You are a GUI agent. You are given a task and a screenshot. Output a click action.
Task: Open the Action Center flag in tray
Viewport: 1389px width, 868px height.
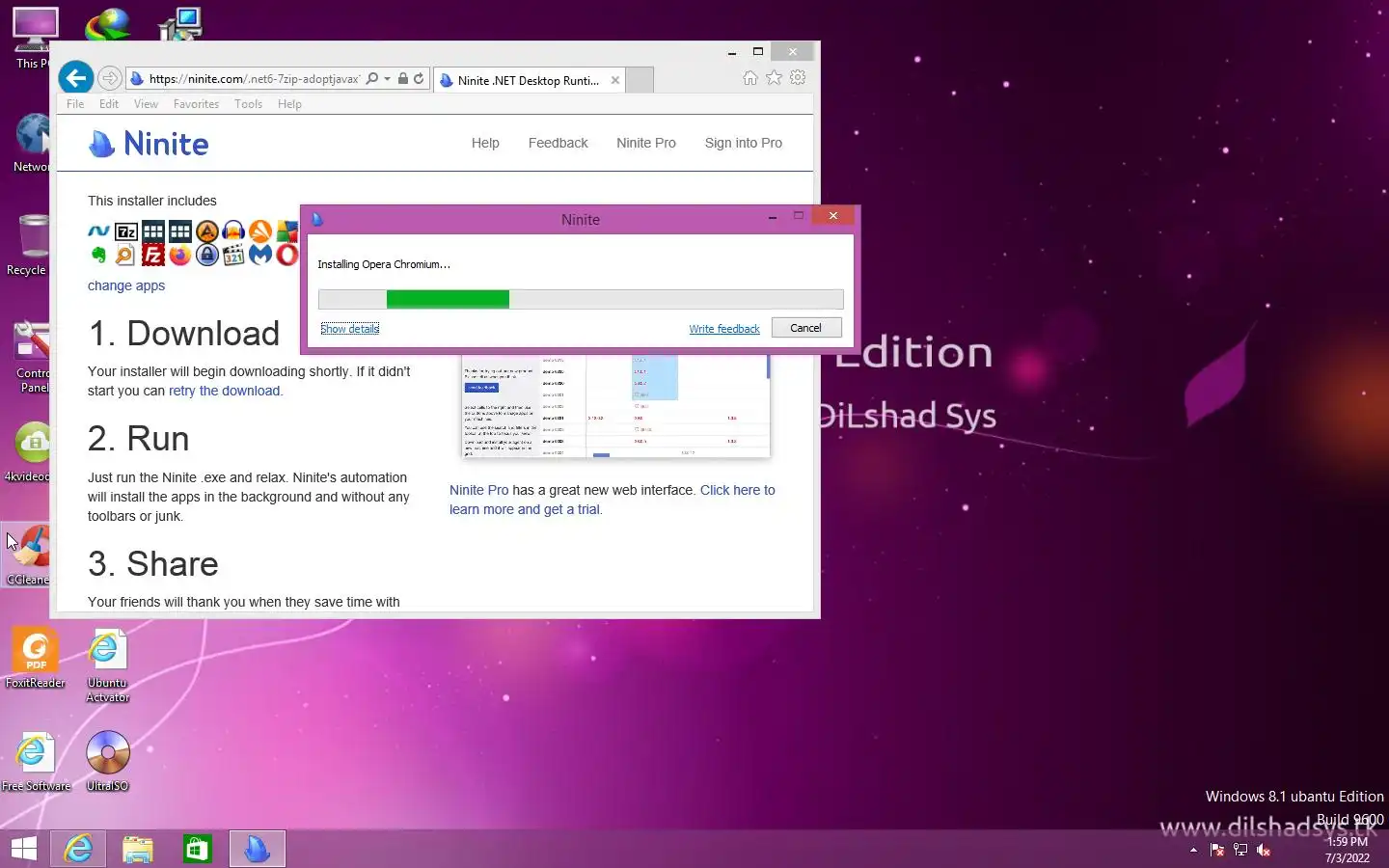(1217, 850)
